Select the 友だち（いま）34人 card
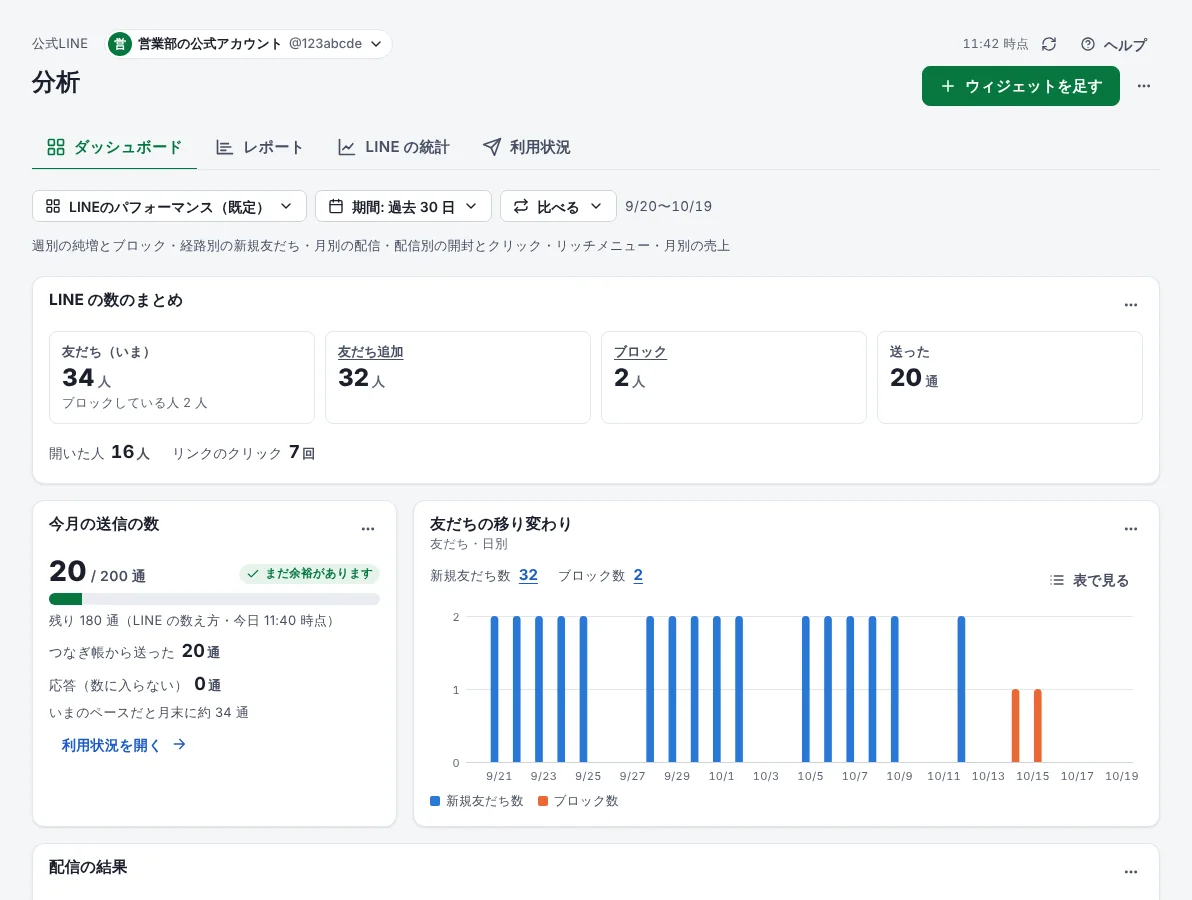Viewport: 1192px width, 900px height. tap(182, 377)
